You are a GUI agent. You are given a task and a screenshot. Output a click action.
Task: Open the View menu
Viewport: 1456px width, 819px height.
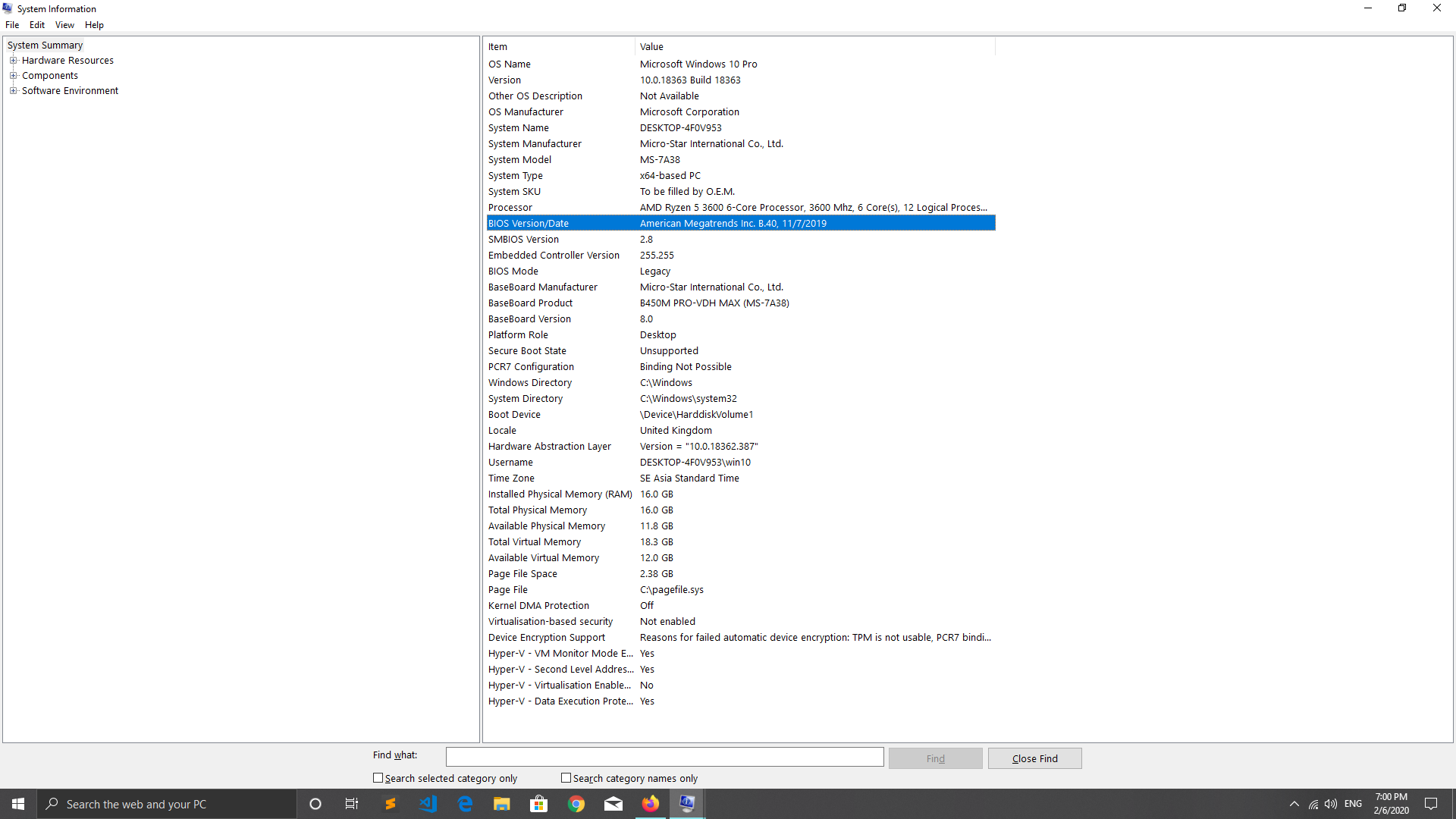pyautogui.click(x=64, y=25)
